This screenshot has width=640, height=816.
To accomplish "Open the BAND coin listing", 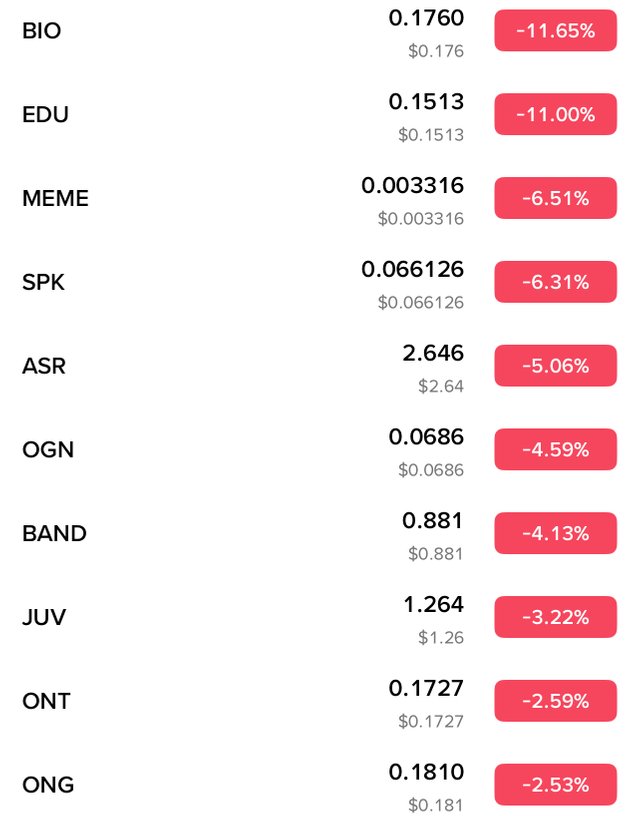I will coord(320,534).
